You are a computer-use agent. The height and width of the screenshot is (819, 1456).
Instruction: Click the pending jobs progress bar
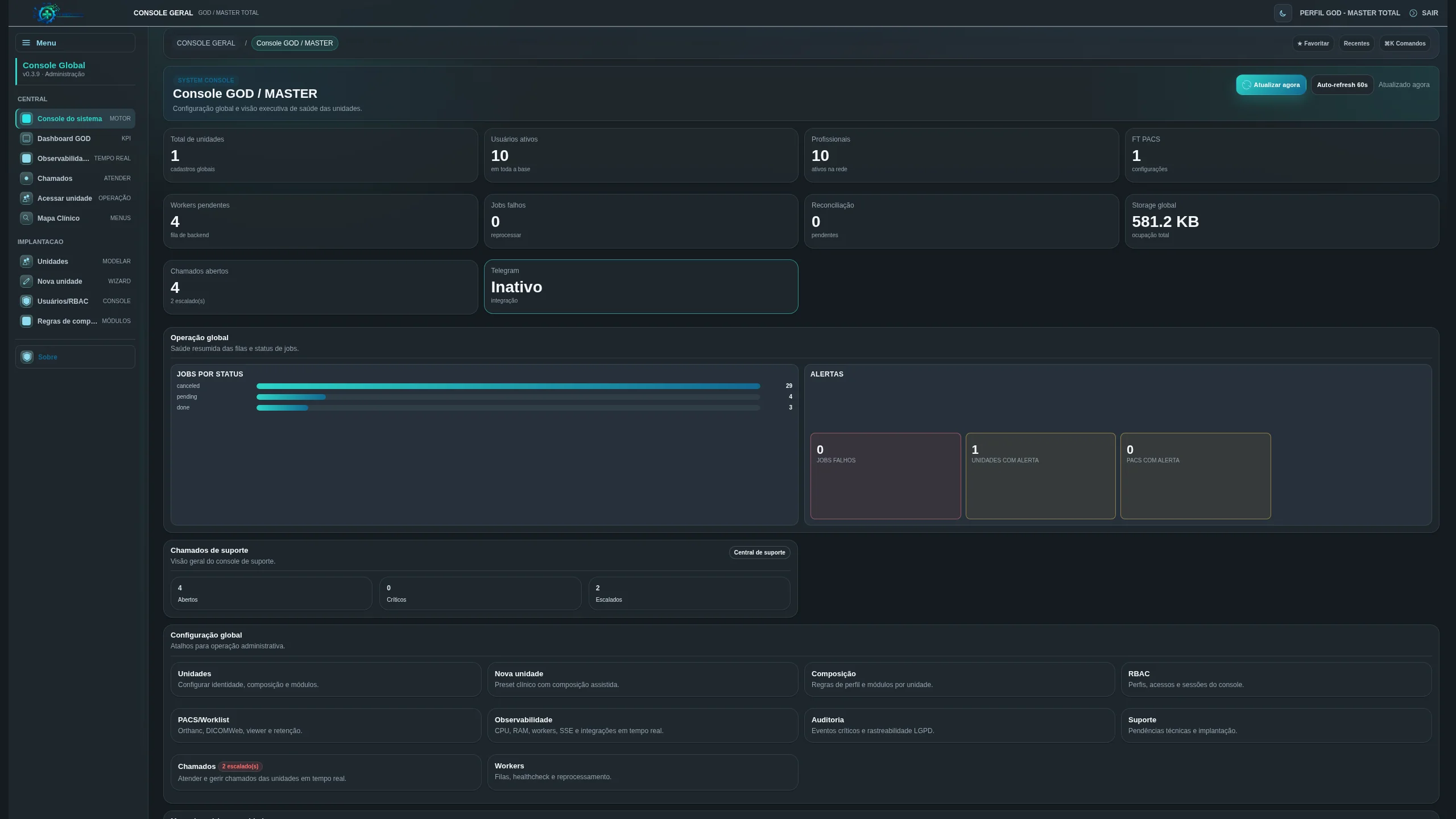pyautogui.click(x=508, y=397)
